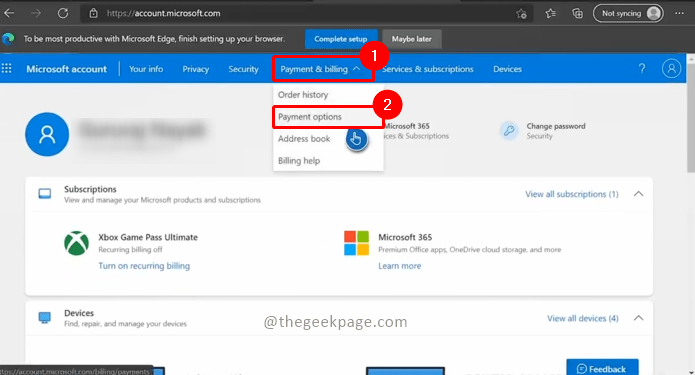Click the Subscriptions section heading
695x375 pixels.
click(x=90, y=189)
